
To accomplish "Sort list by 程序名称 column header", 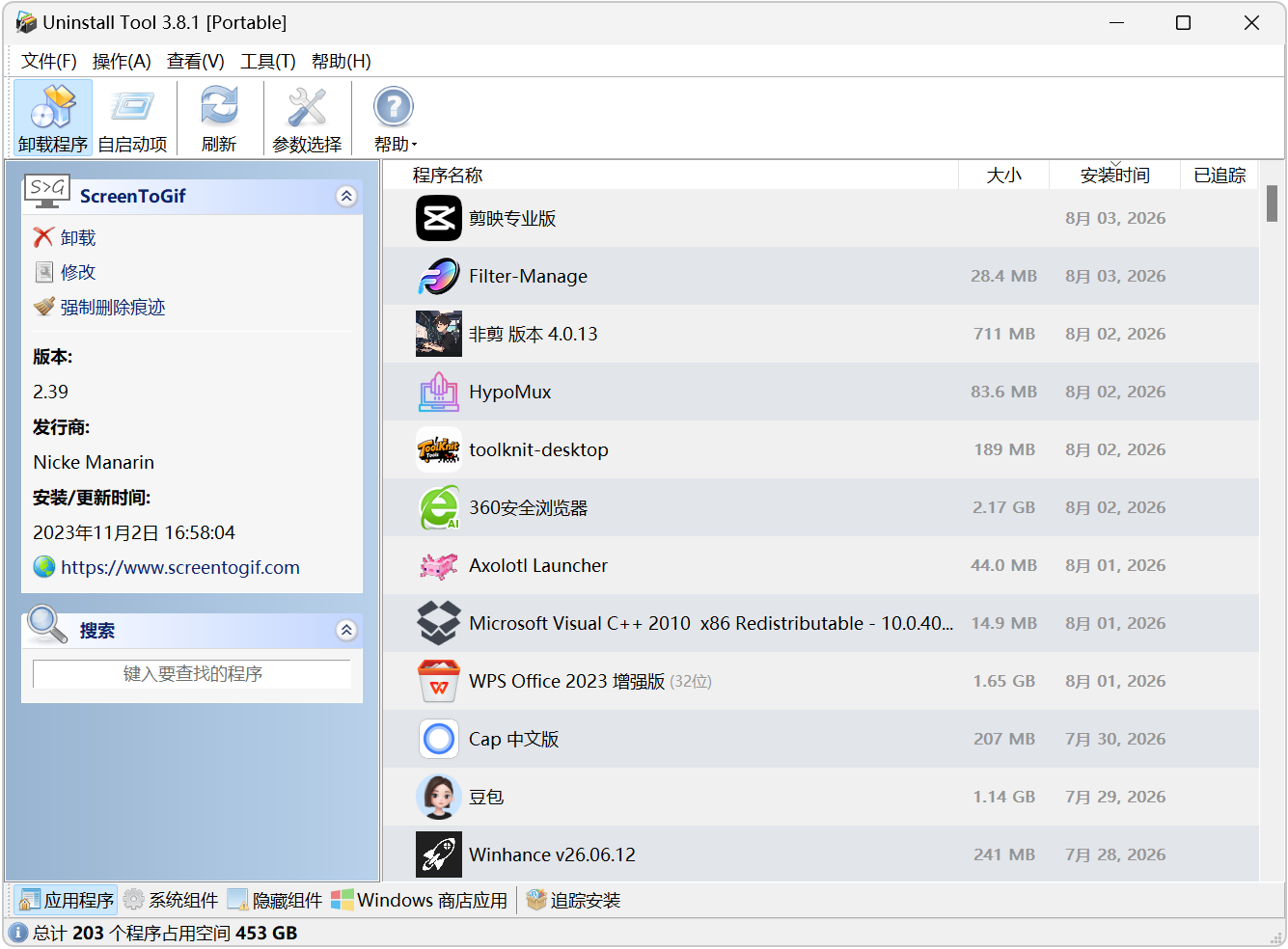I will click(671, 176).
